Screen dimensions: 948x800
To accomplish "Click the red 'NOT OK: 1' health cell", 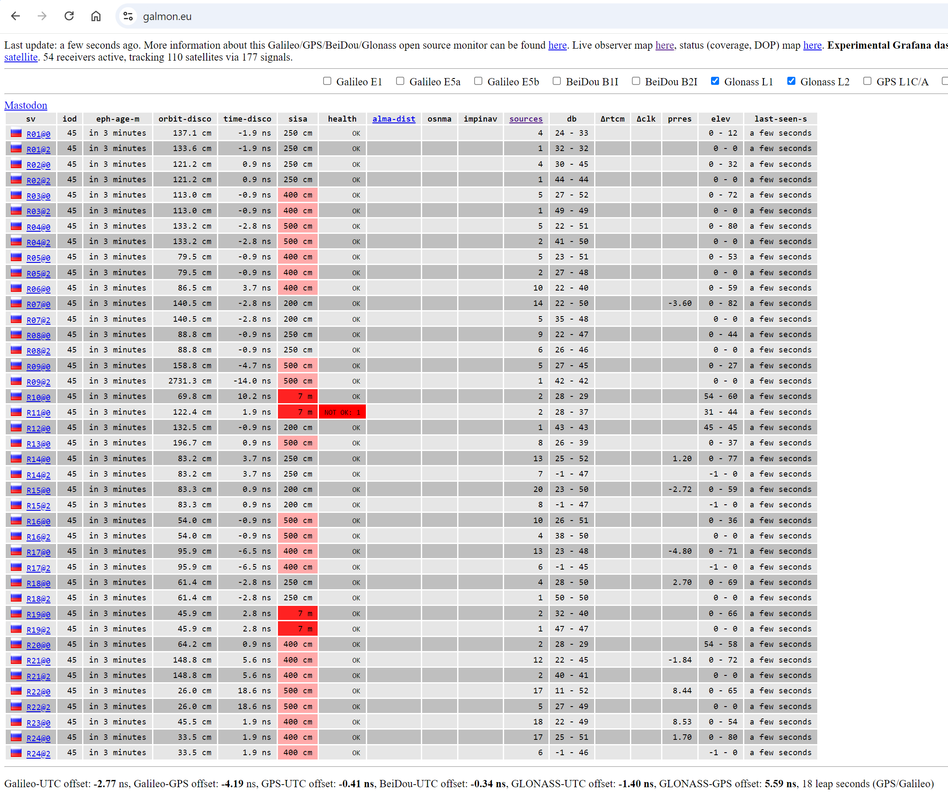I will click(342, 412).
